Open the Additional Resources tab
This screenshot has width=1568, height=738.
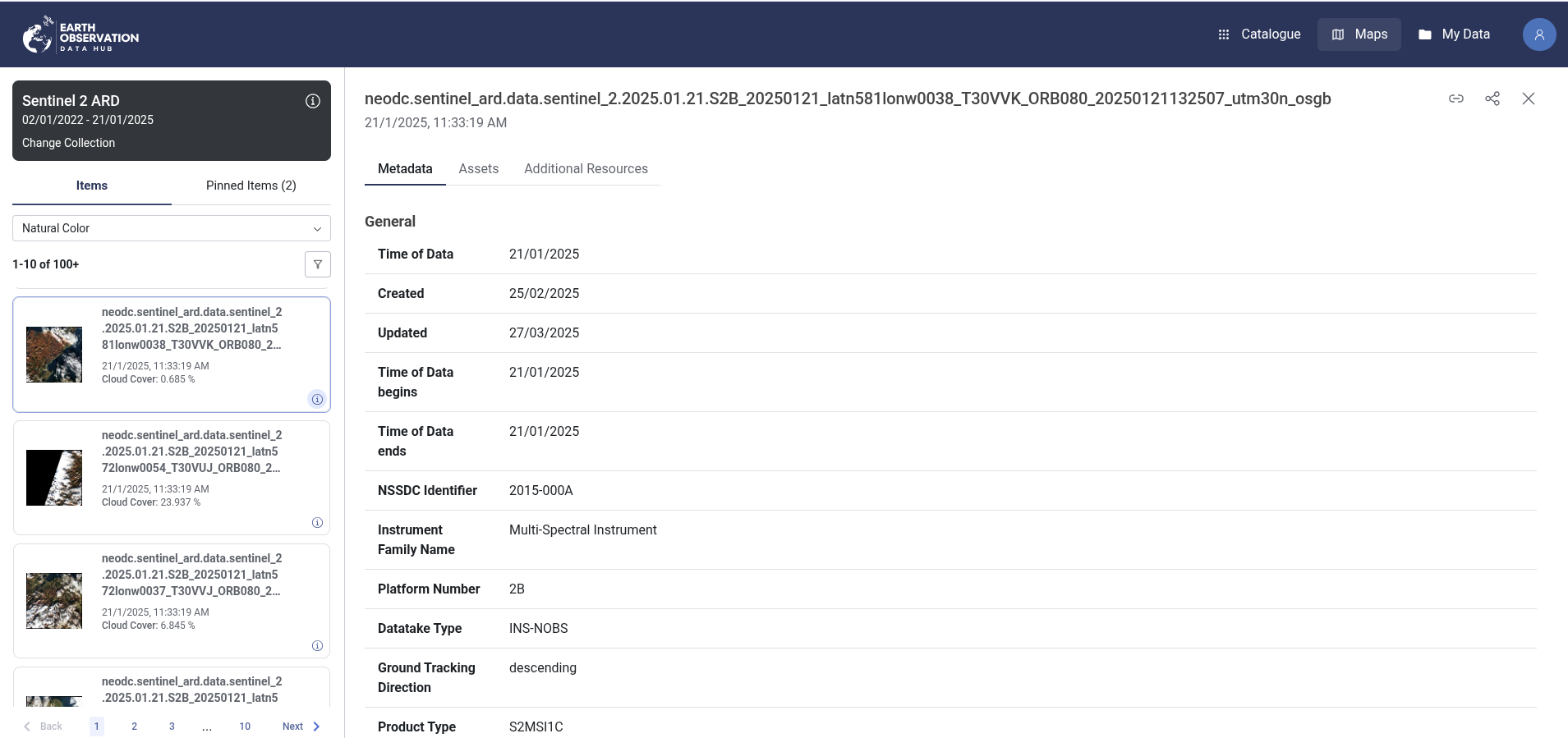[x=586, y=169]
